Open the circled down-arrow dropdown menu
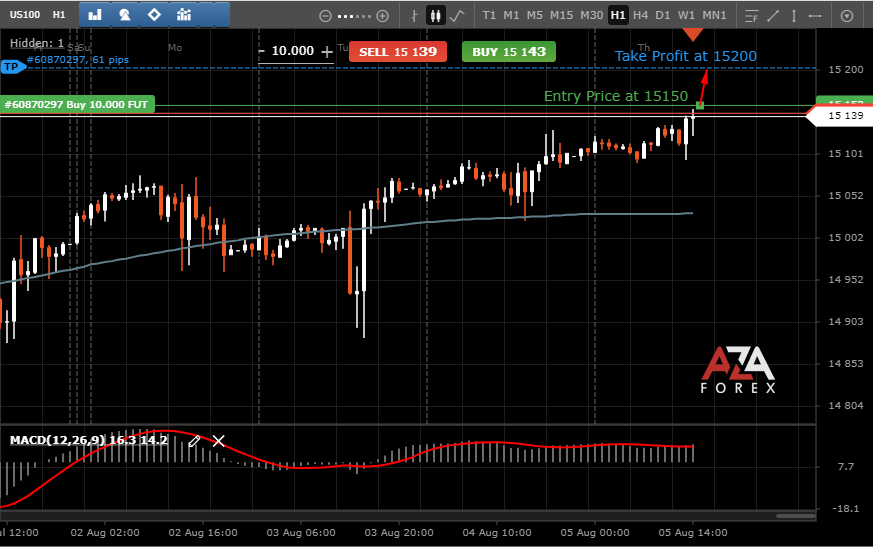 (847, 16)
